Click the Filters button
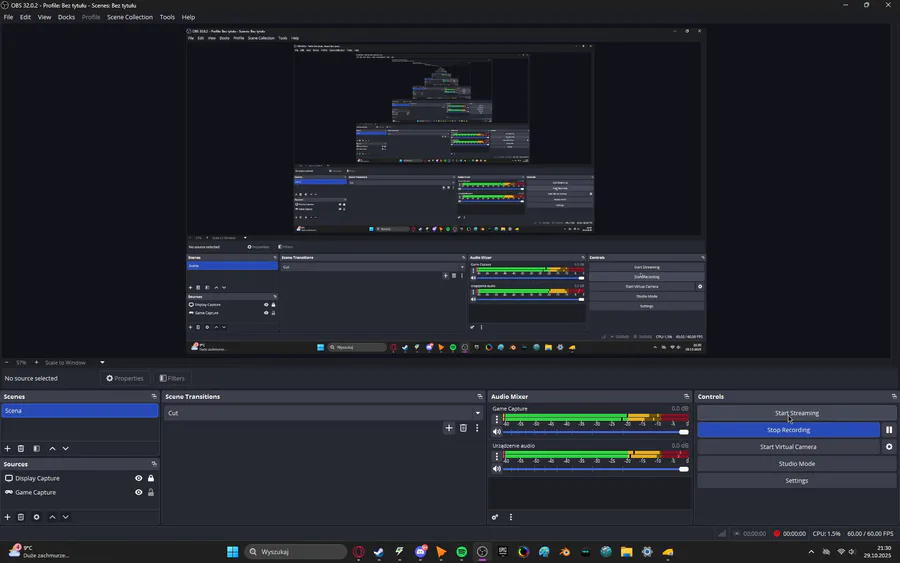Image resolution: width=900 pixels, height=563 pixels. (172, 378)
